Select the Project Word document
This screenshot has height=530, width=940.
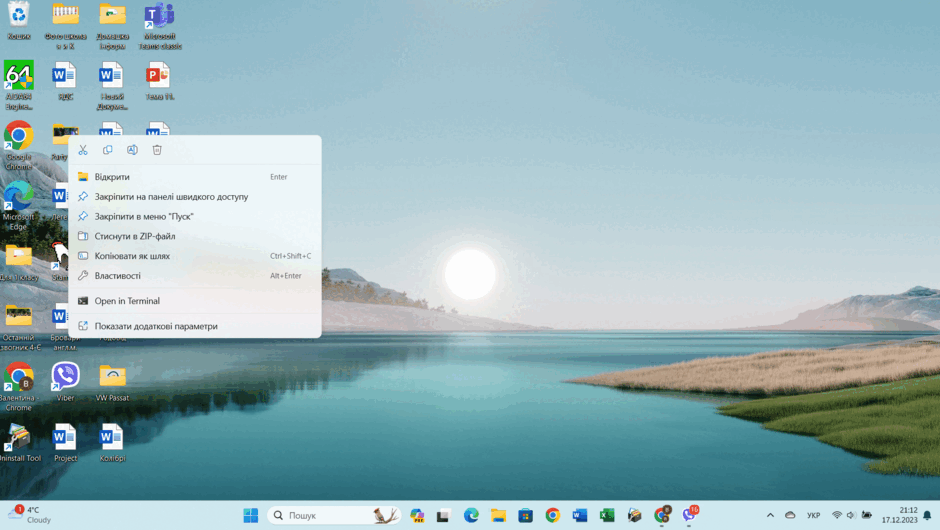pyautogui.click(x=65, y=442)
